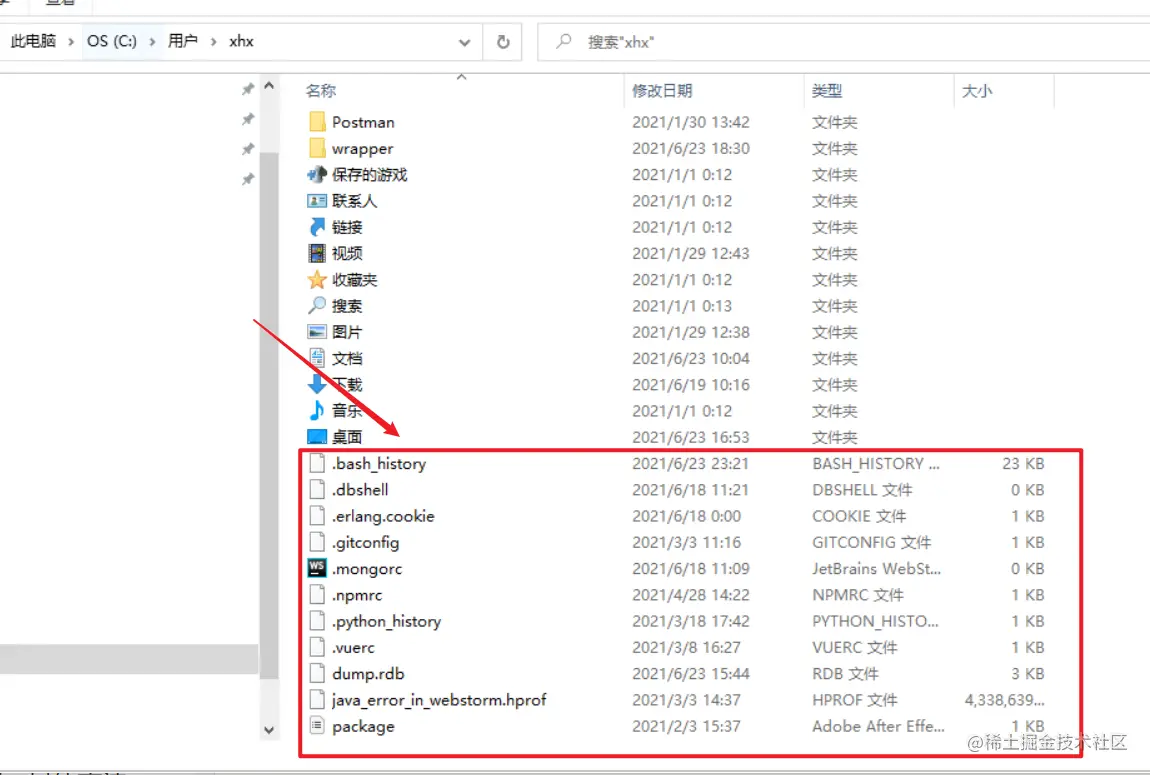1150x775 pixels.
Task: Go to OS (C:) in breadcrumb
Action: (x=111, y=41)
